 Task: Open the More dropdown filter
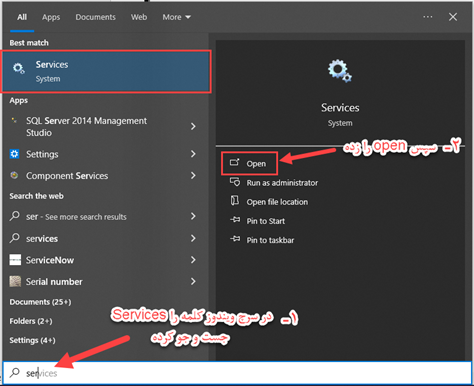(176, 17)
